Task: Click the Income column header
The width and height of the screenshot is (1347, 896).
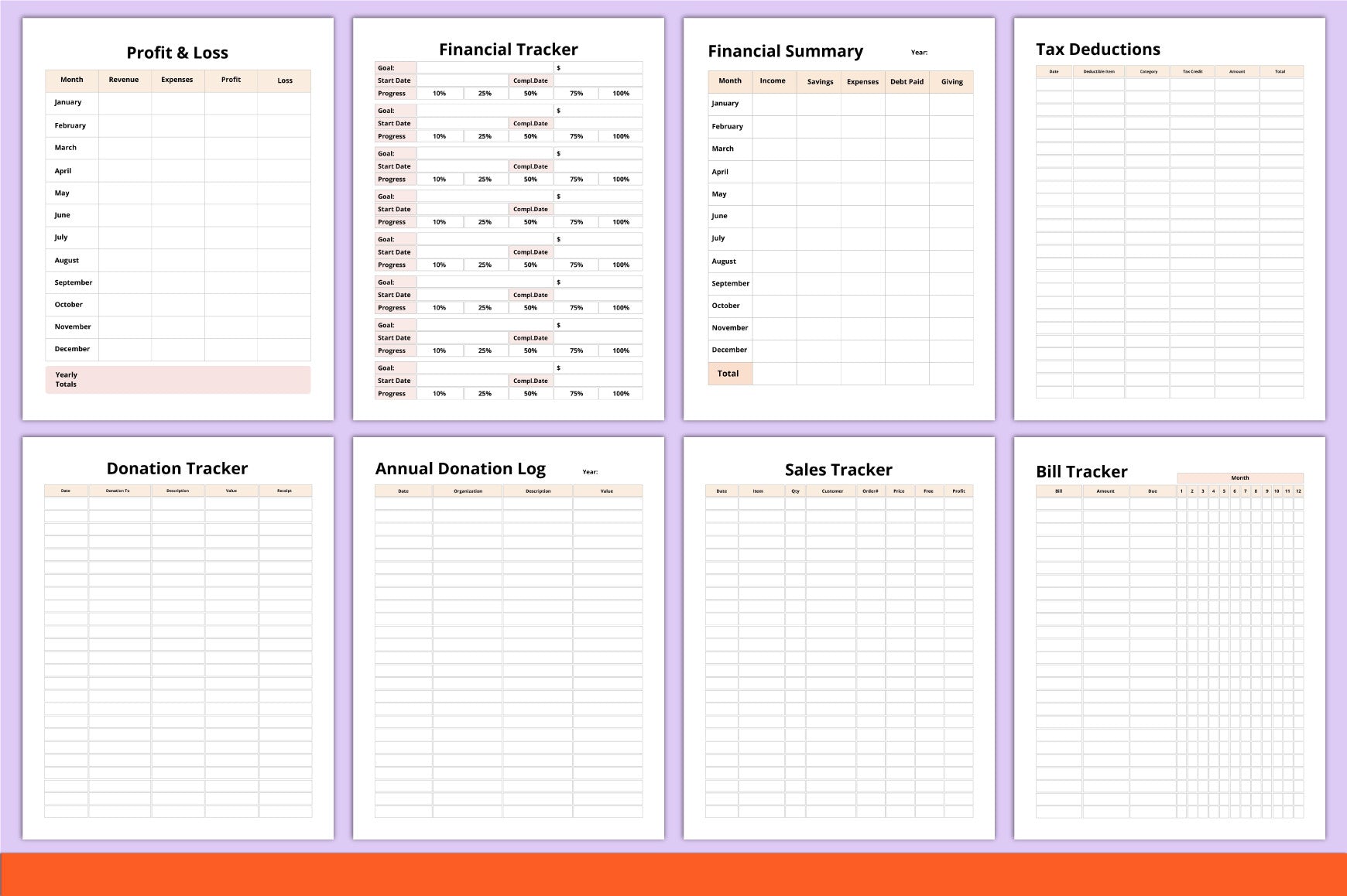Action: (773, 81)
